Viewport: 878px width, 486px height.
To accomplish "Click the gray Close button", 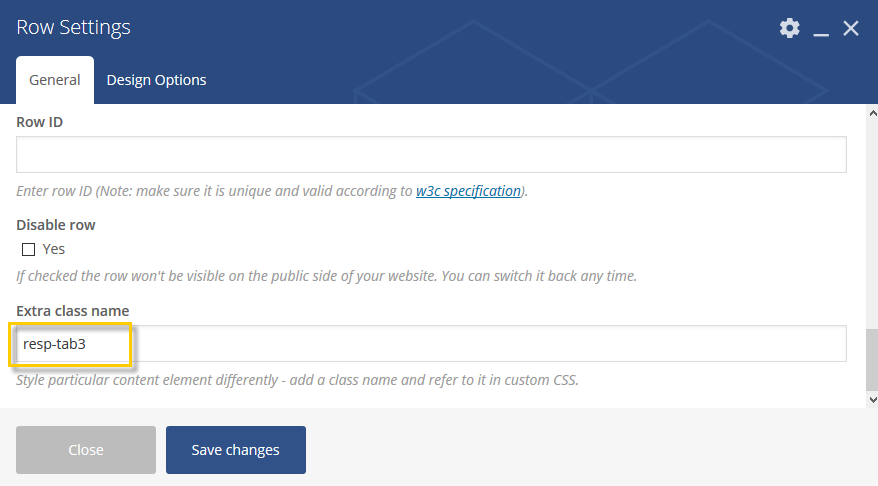I will tap(86, 450).
